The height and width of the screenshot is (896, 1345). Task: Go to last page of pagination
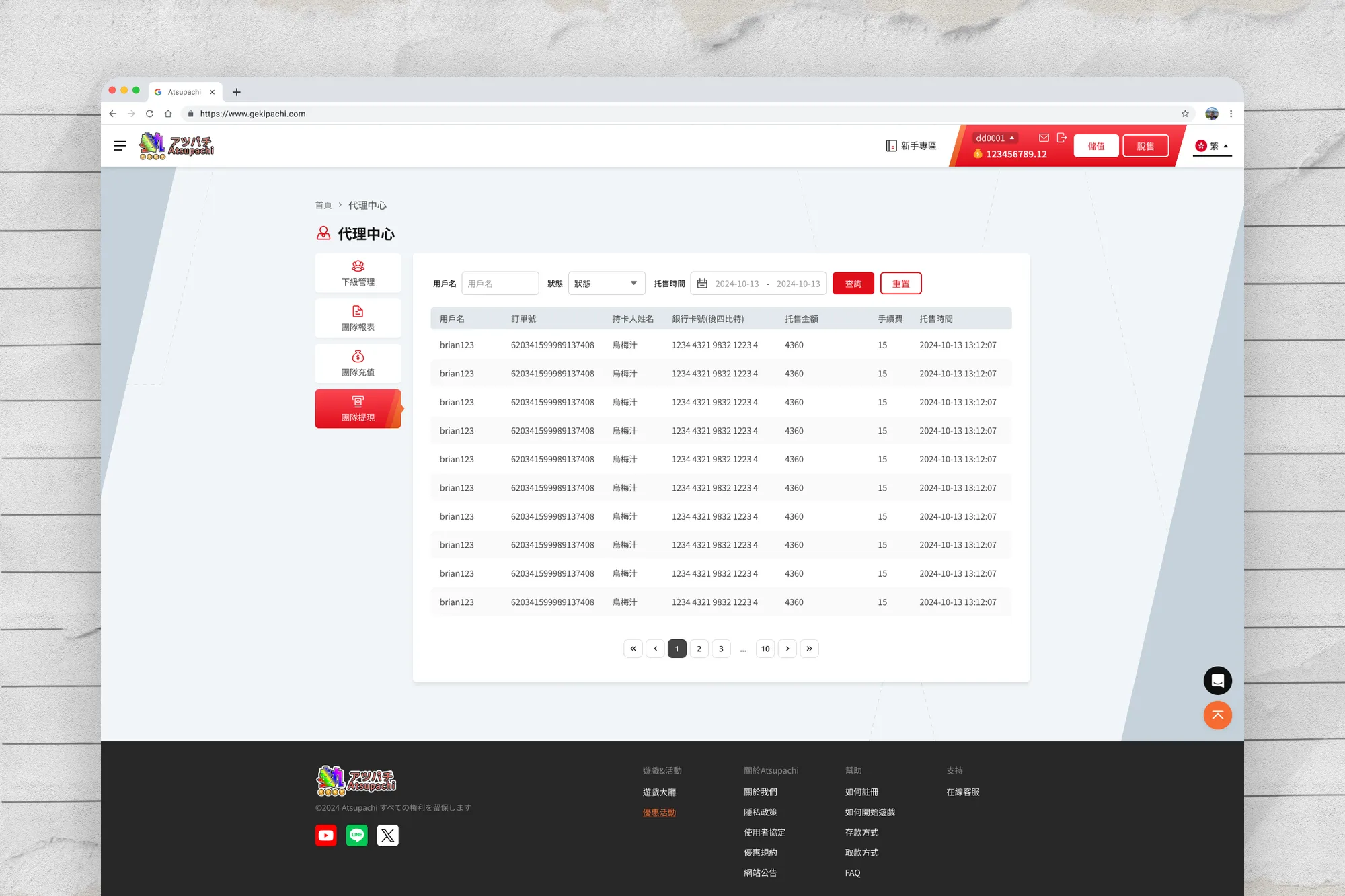click(810, 649)
